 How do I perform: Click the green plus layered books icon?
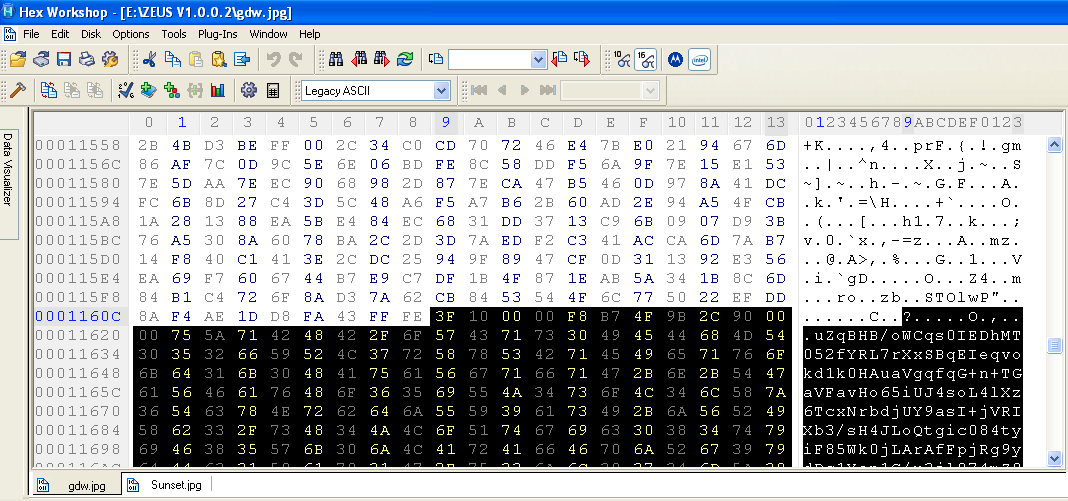click(149, 90)
